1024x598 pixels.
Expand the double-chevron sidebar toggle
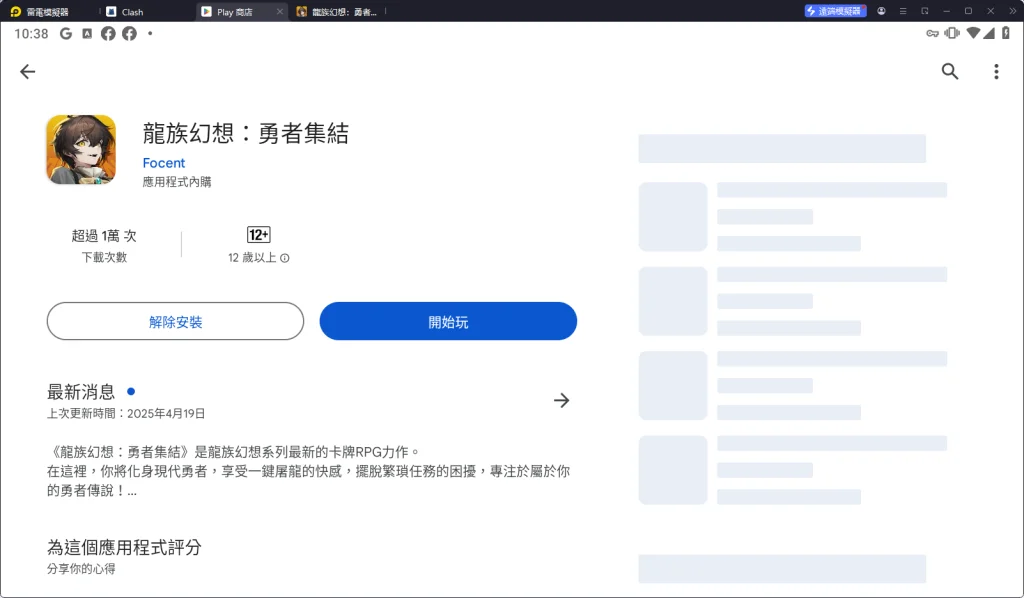1013,11
